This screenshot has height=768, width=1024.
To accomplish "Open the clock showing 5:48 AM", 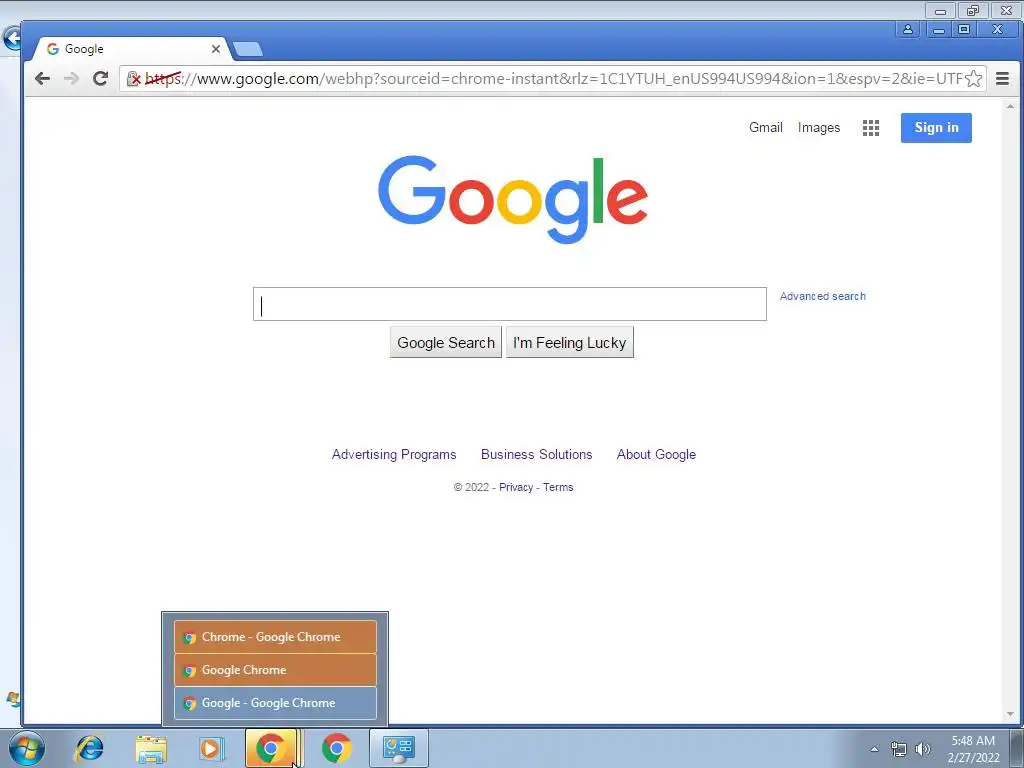I will 974,749.
